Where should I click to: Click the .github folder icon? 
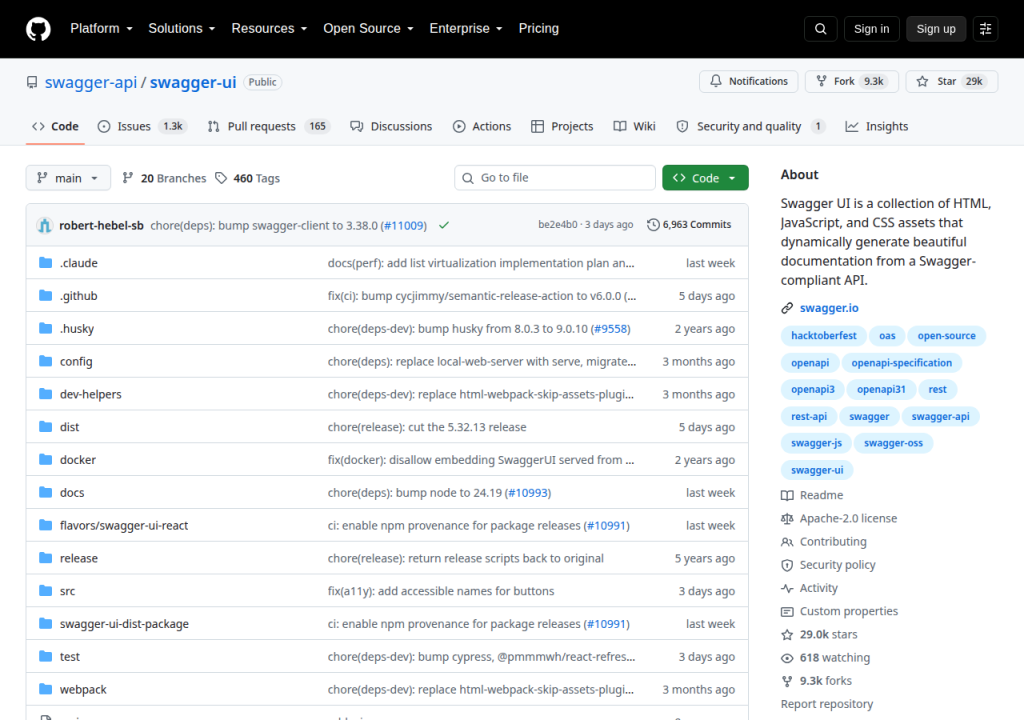coord(45,295)
